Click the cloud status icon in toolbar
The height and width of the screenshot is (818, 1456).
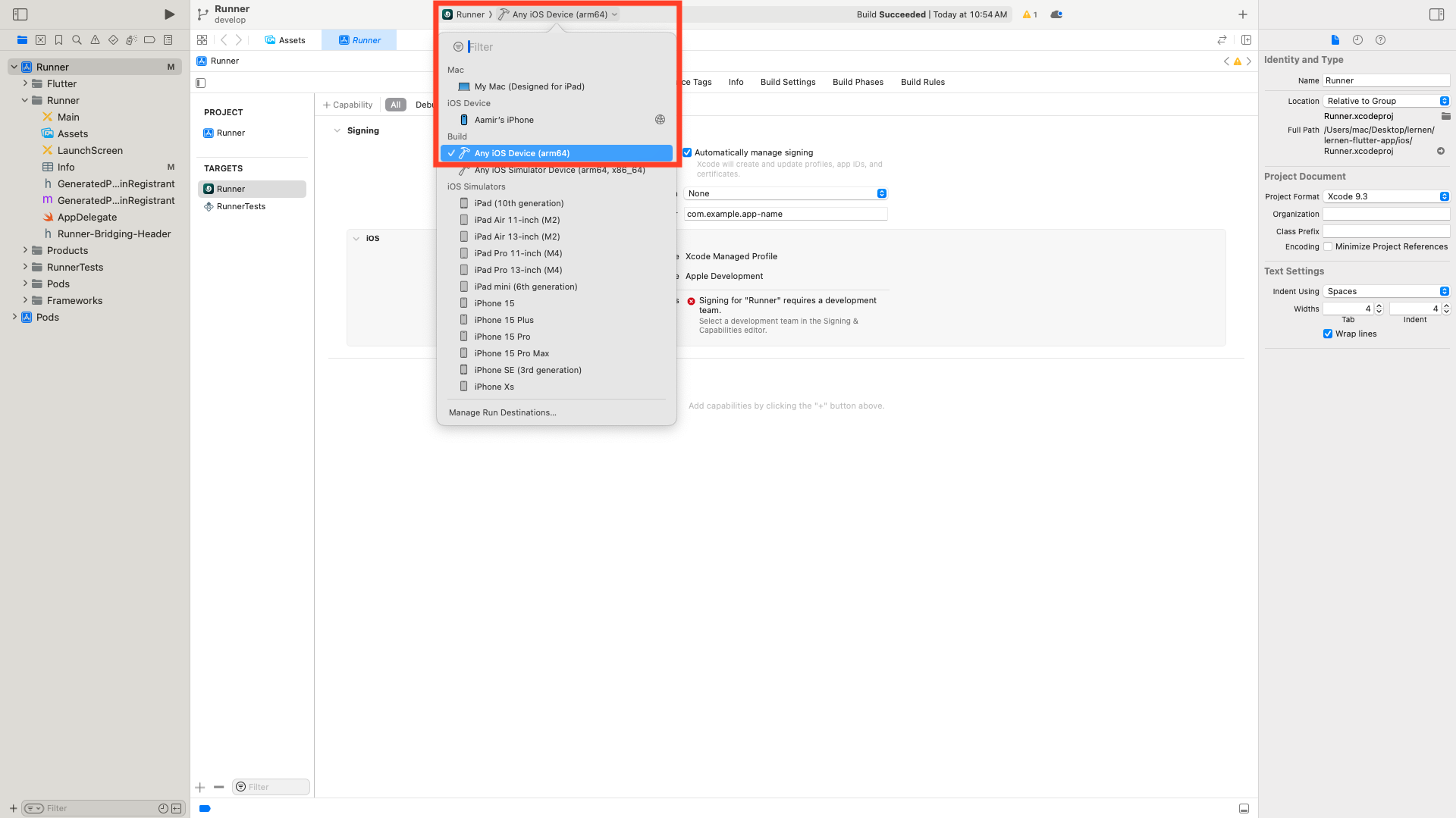(1056, 14)
